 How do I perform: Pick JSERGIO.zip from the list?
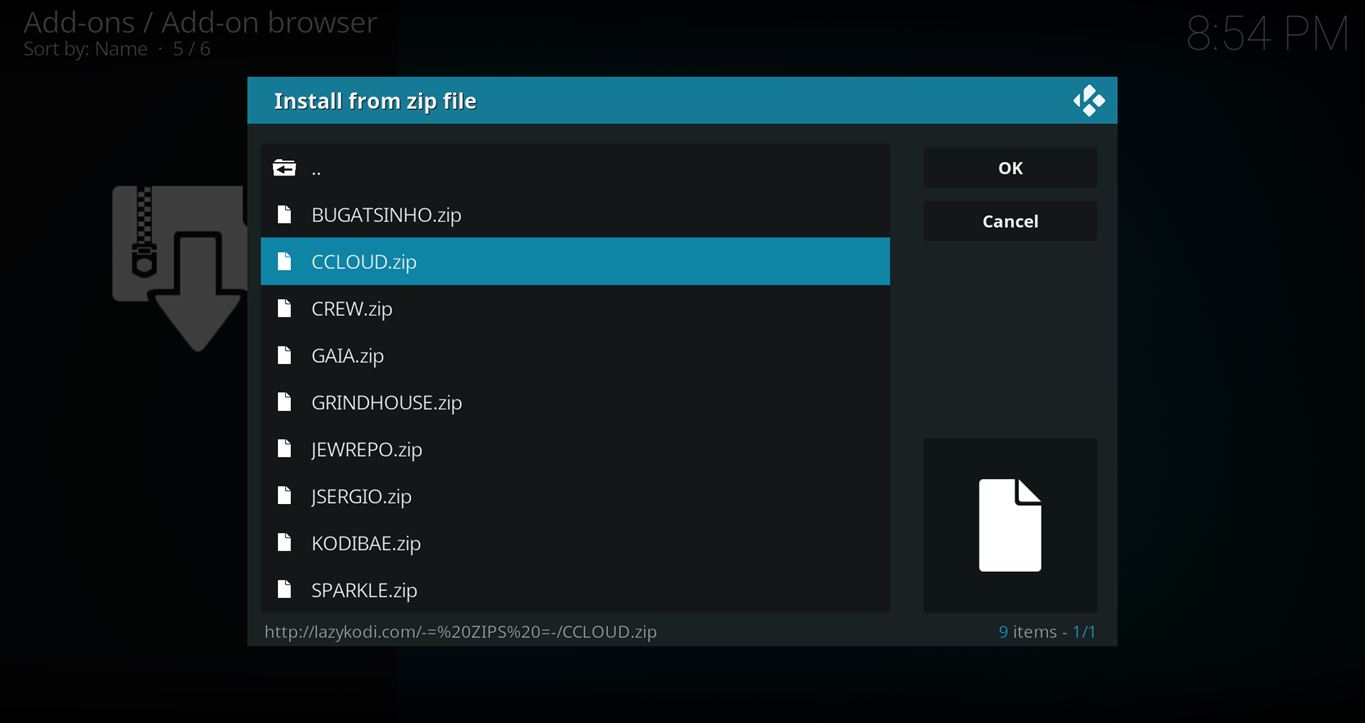click(361, 497)
